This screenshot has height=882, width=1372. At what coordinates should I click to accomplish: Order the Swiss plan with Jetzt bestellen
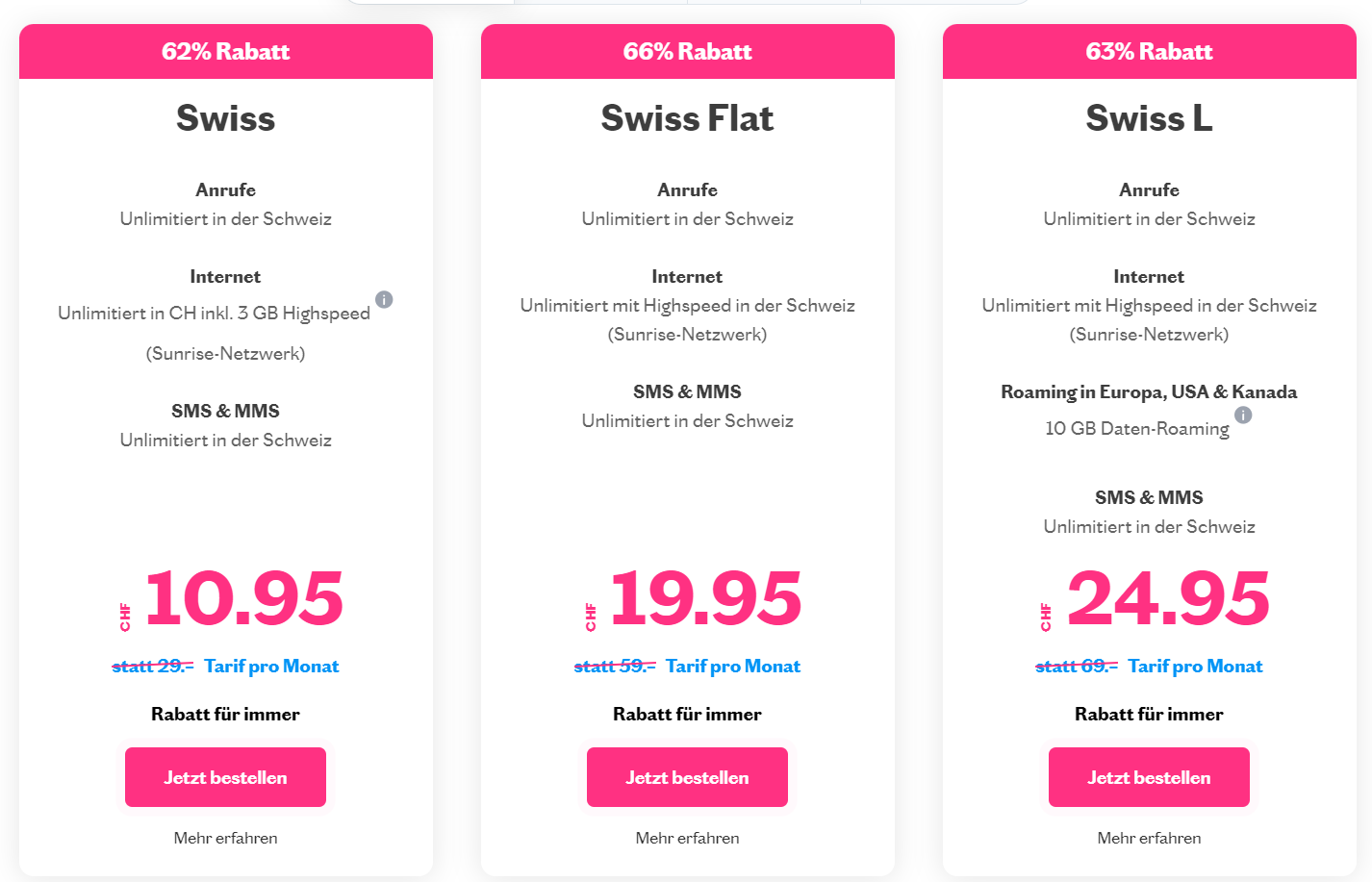click(225, 777)
